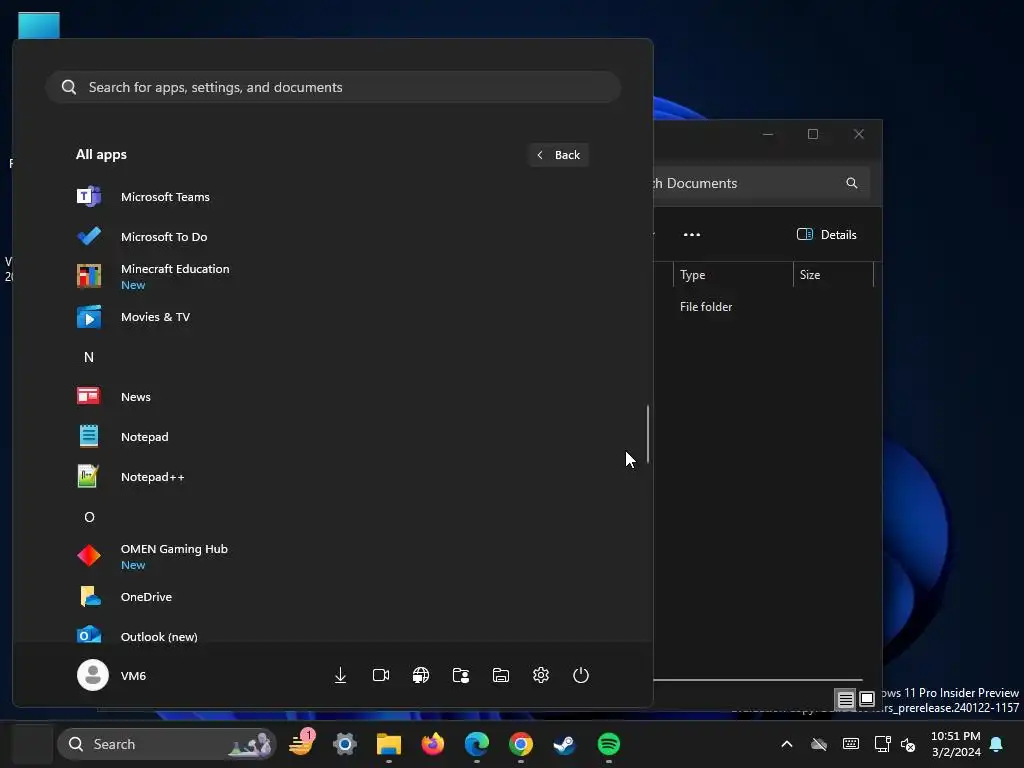Click the File Explorer search magnifier icon
1024x768 pixels.
[x=852, y=184]
